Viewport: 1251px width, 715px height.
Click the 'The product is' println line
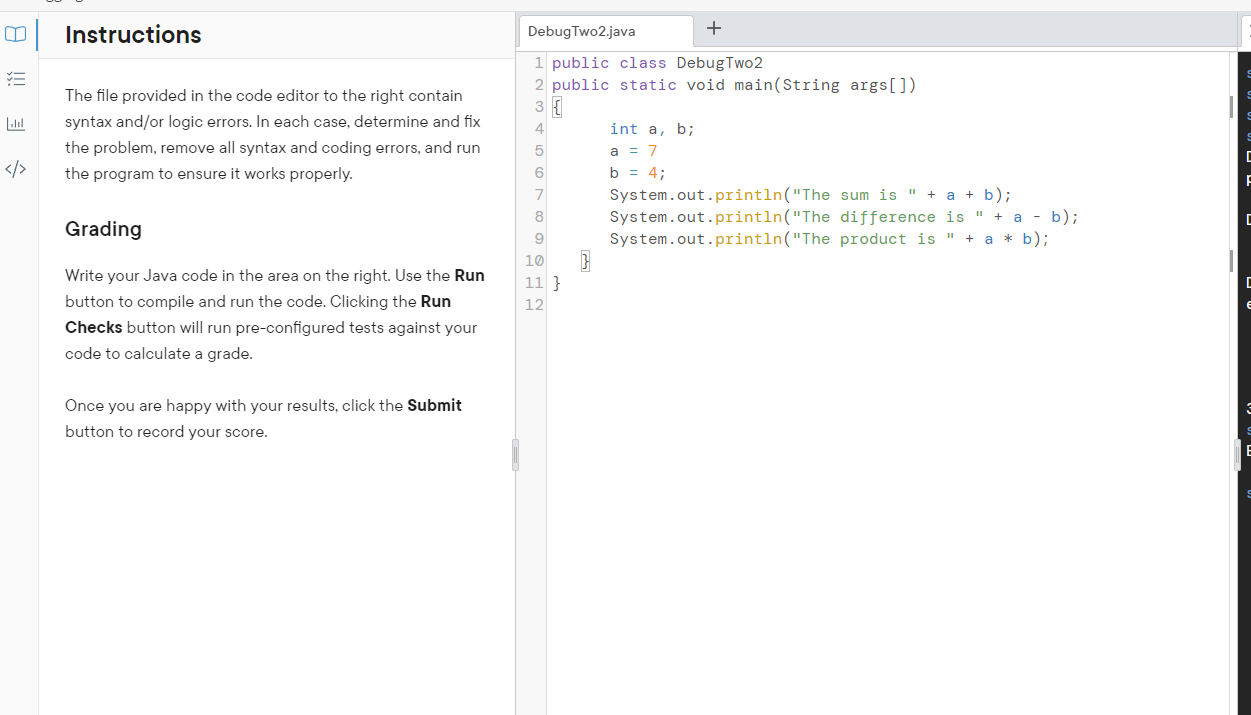coord(830,239)
